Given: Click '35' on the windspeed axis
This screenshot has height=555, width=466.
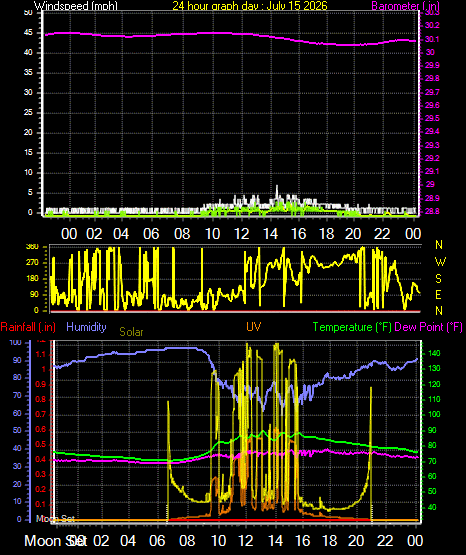Looking at the screenshot, I should [28, 73].
